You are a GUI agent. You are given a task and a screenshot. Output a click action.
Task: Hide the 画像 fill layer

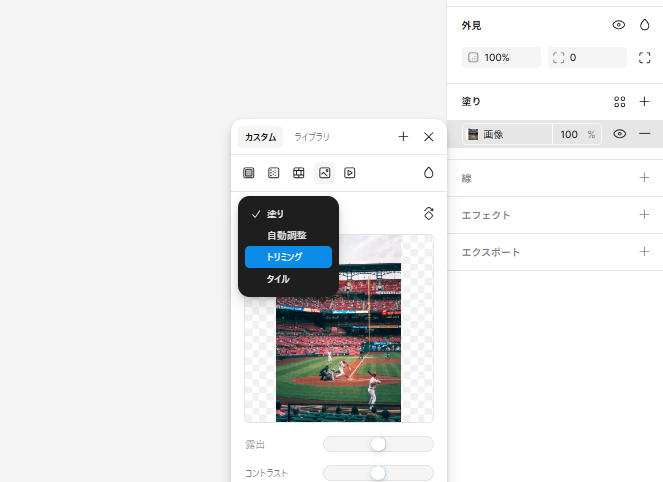click(619, 134)
